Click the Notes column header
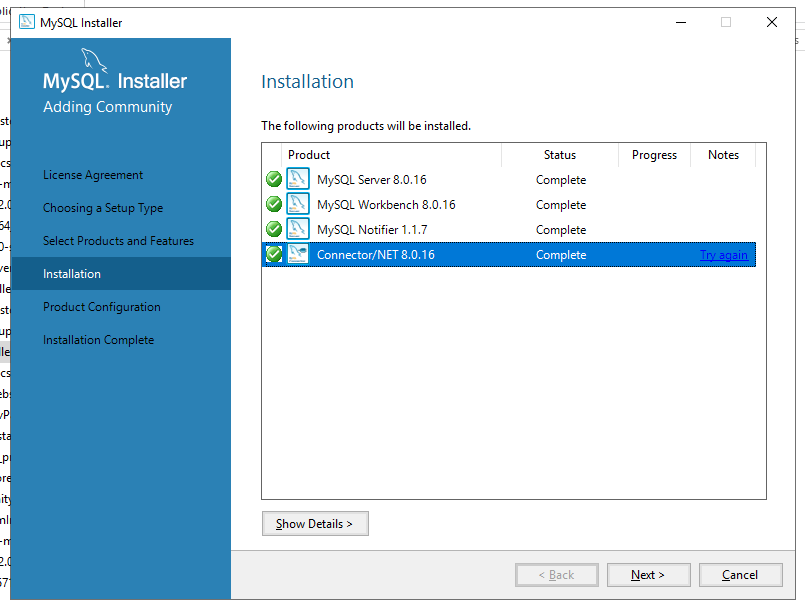 point(723,155)
